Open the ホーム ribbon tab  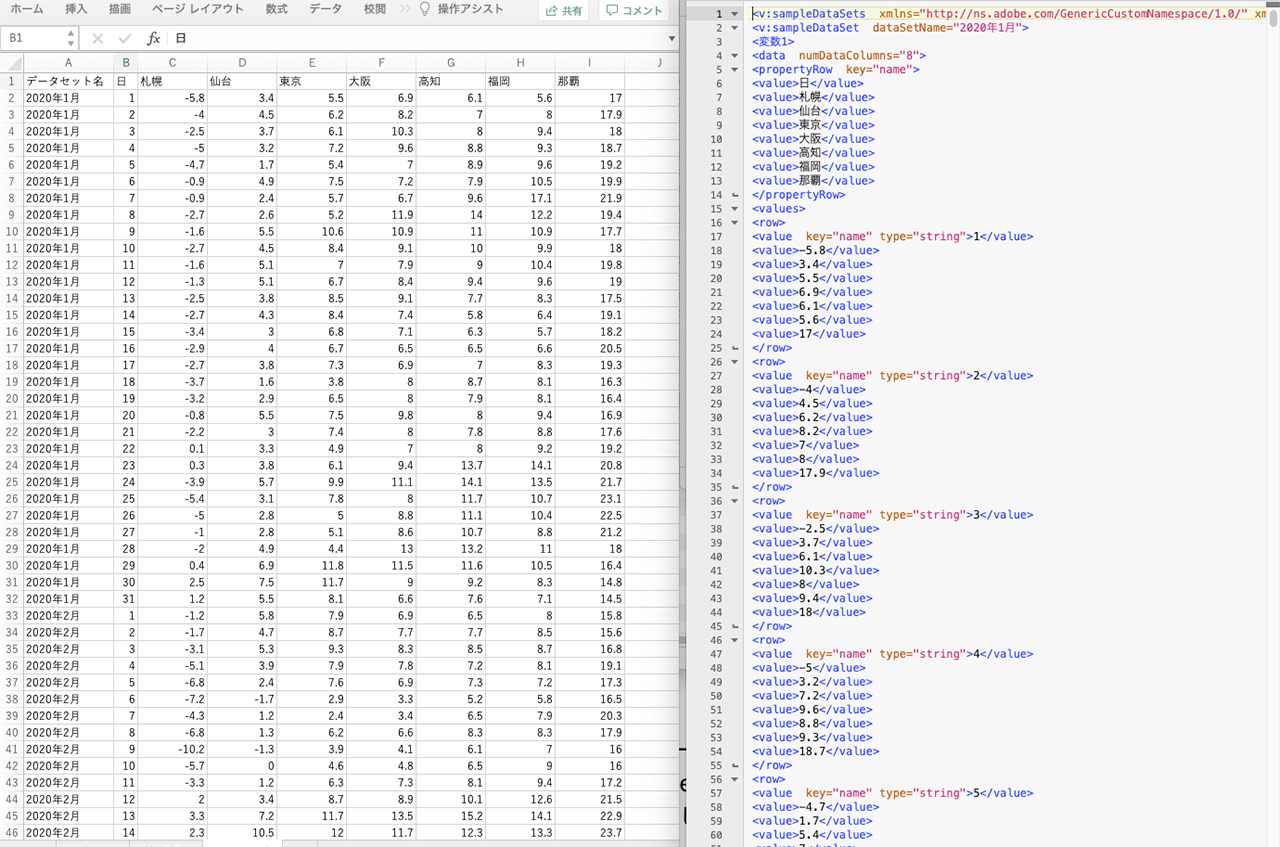pos(27,9)
